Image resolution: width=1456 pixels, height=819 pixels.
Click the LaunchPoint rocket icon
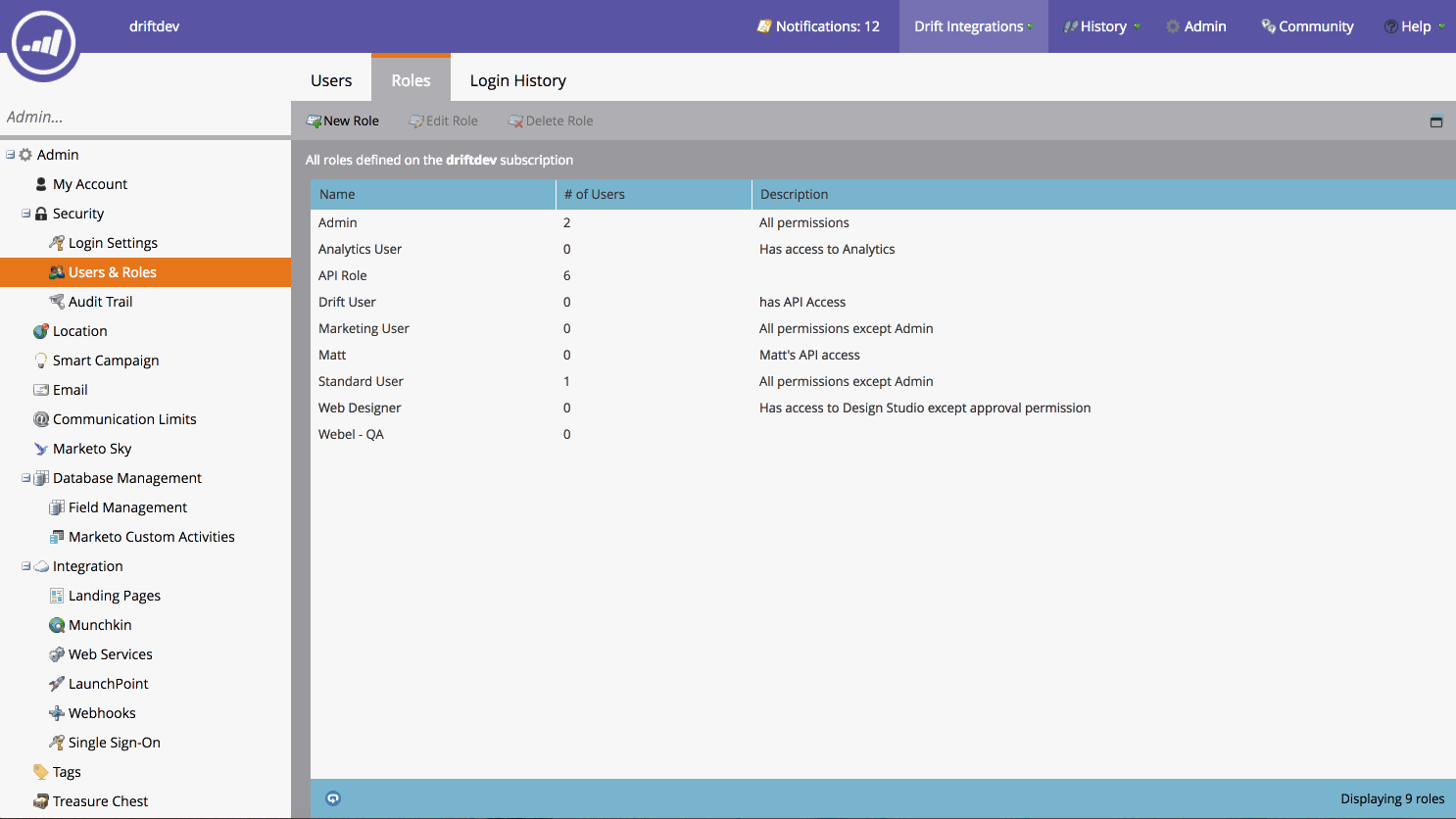[57, 684]
